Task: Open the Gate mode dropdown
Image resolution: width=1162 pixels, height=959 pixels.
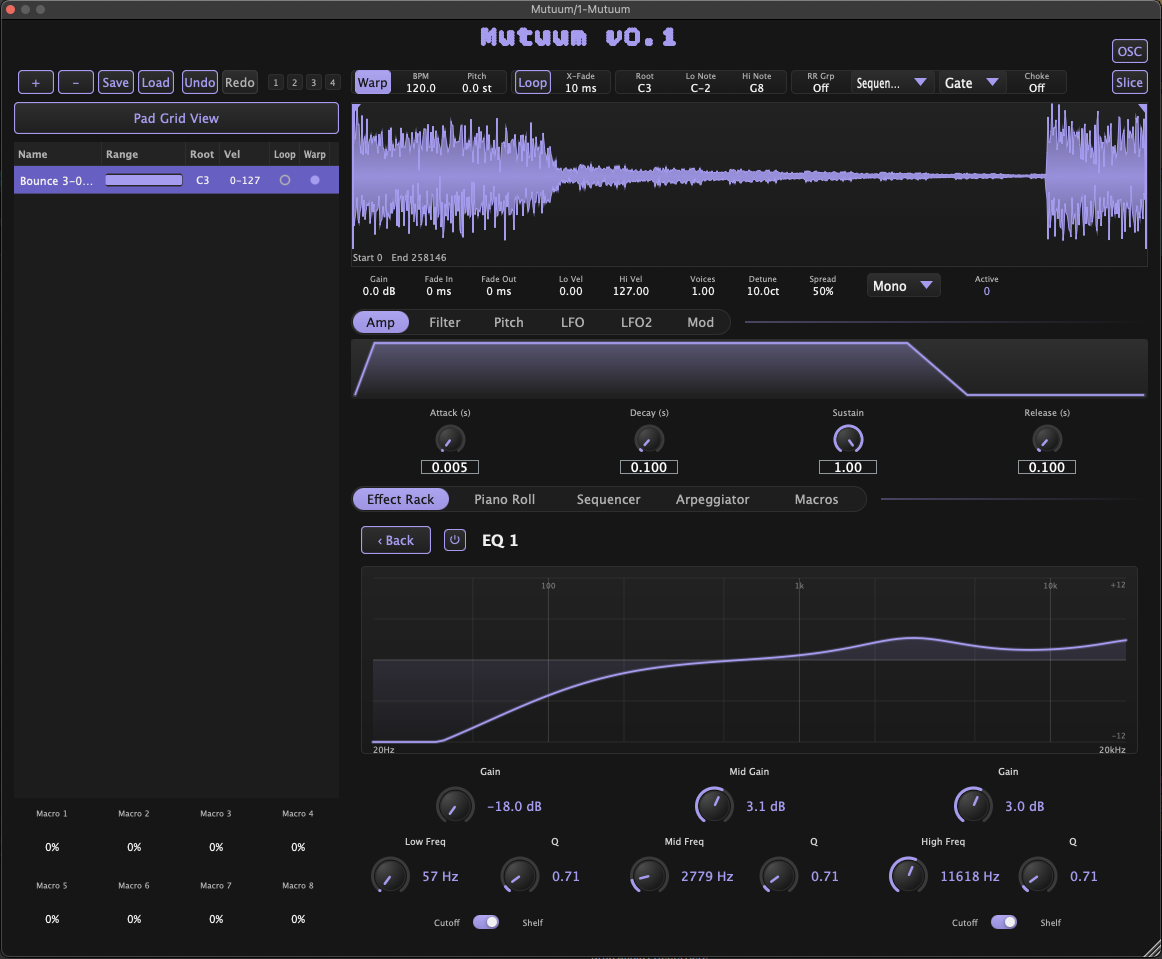Action: click(x=972, y=82)
